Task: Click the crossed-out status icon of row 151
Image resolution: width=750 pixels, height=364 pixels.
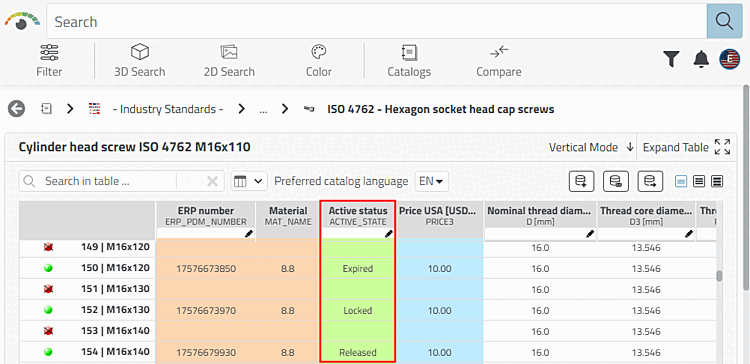Action: 48,289
